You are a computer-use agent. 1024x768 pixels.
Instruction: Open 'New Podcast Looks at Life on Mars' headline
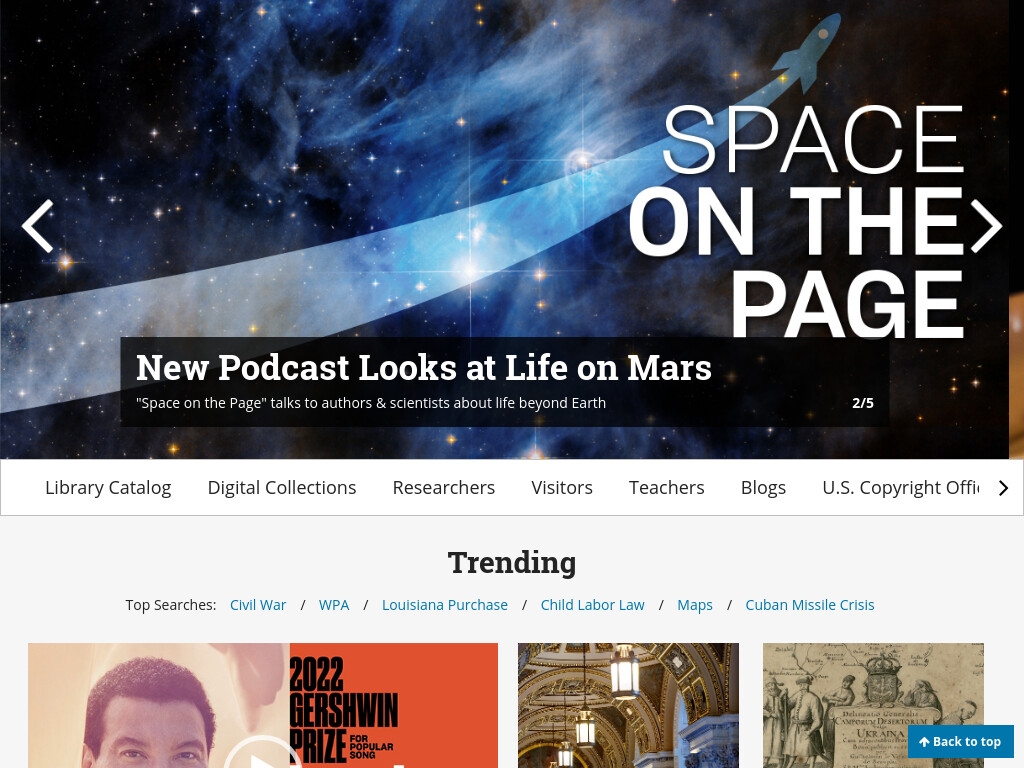coord(424,367)
